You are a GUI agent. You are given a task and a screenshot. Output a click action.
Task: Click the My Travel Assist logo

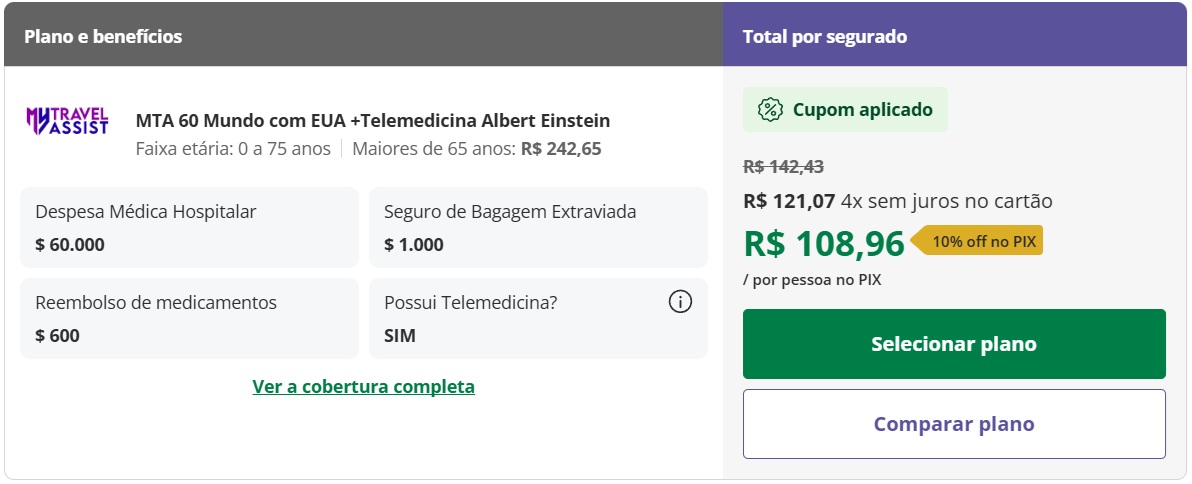[67, 121]
